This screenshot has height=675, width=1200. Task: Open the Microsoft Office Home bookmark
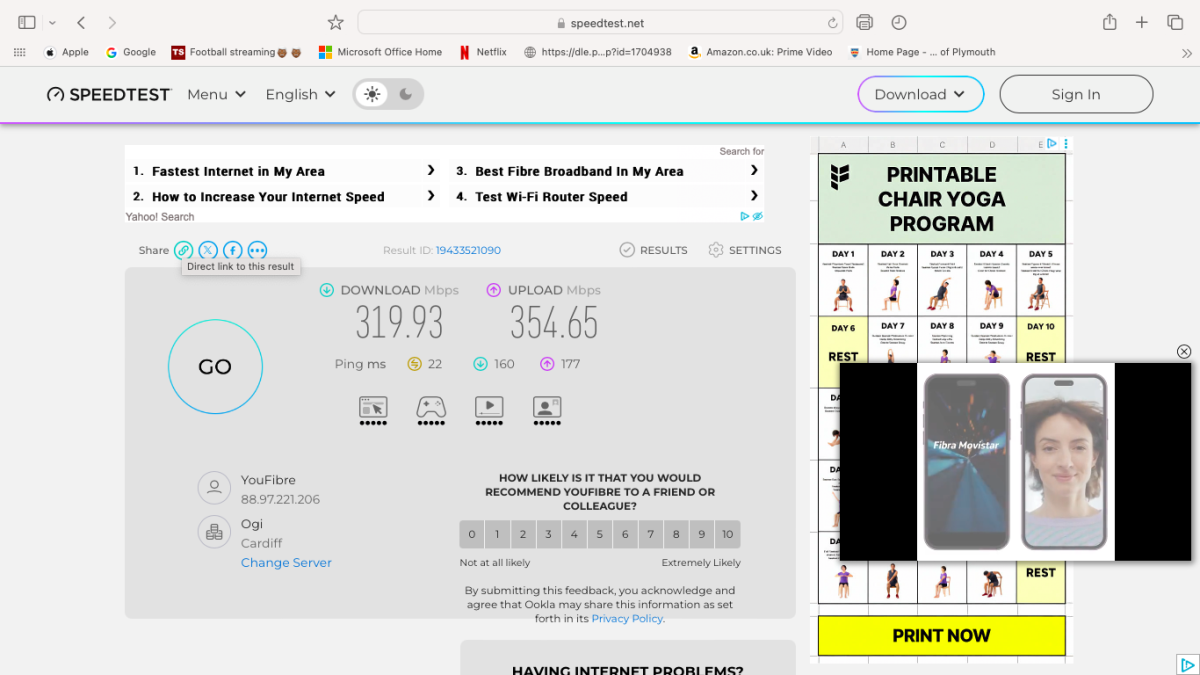pos(380,52)
